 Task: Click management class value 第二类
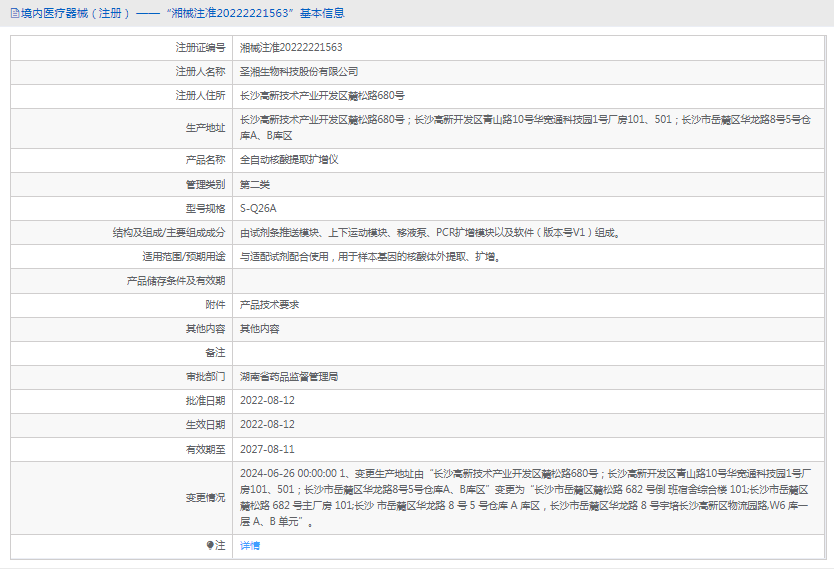255,185
